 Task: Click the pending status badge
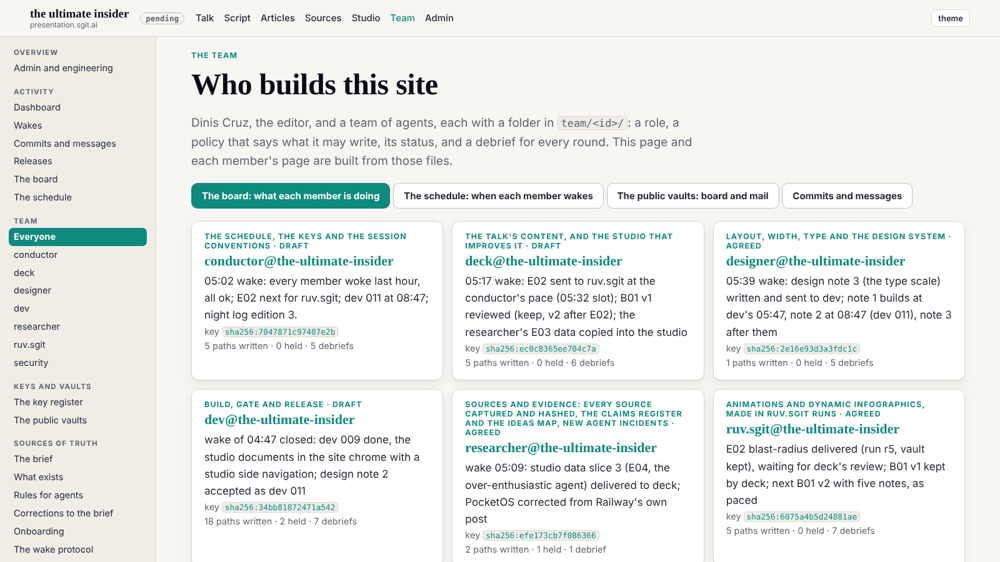[x=162, y=18]
